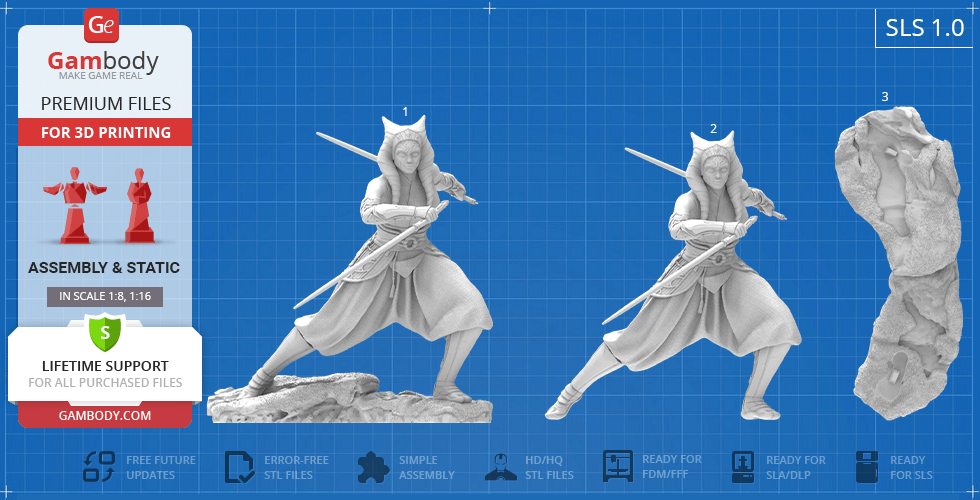This screenshot has height=500, width=980.
Task: Select the SLS 1.0 version label
Action: tap(924, 29)
